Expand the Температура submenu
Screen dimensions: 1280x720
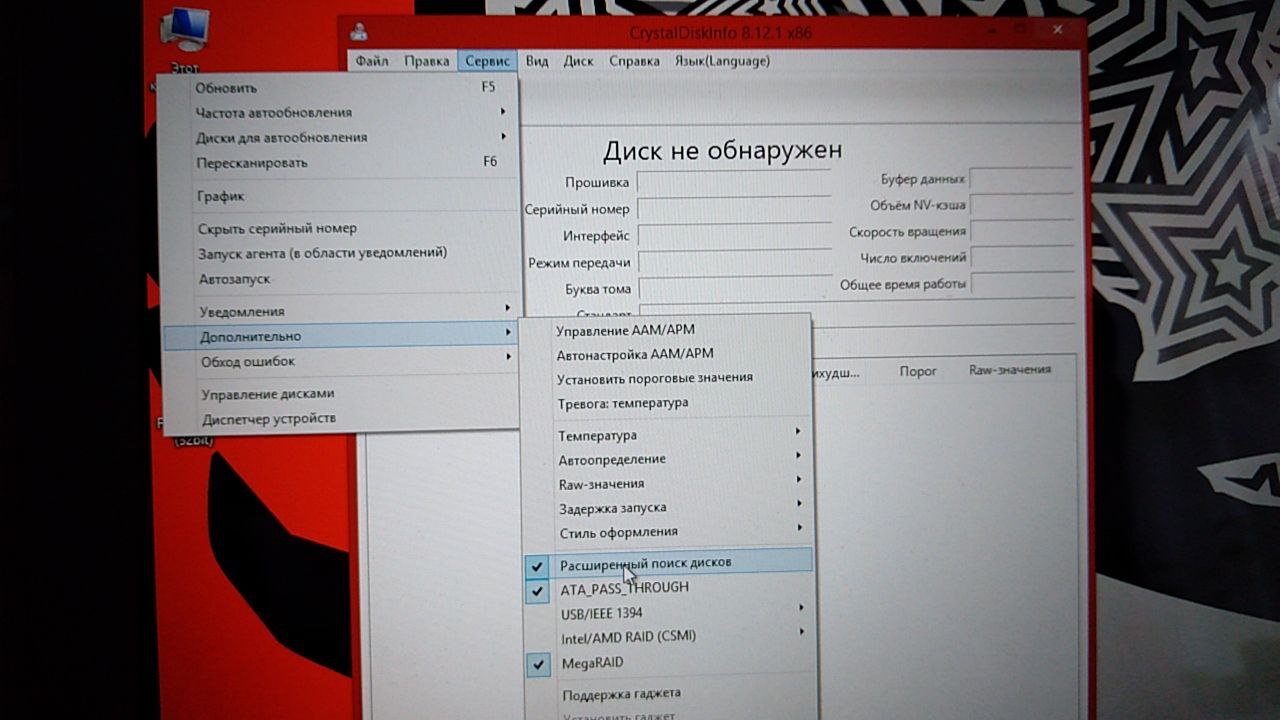[x=668, y=436]
